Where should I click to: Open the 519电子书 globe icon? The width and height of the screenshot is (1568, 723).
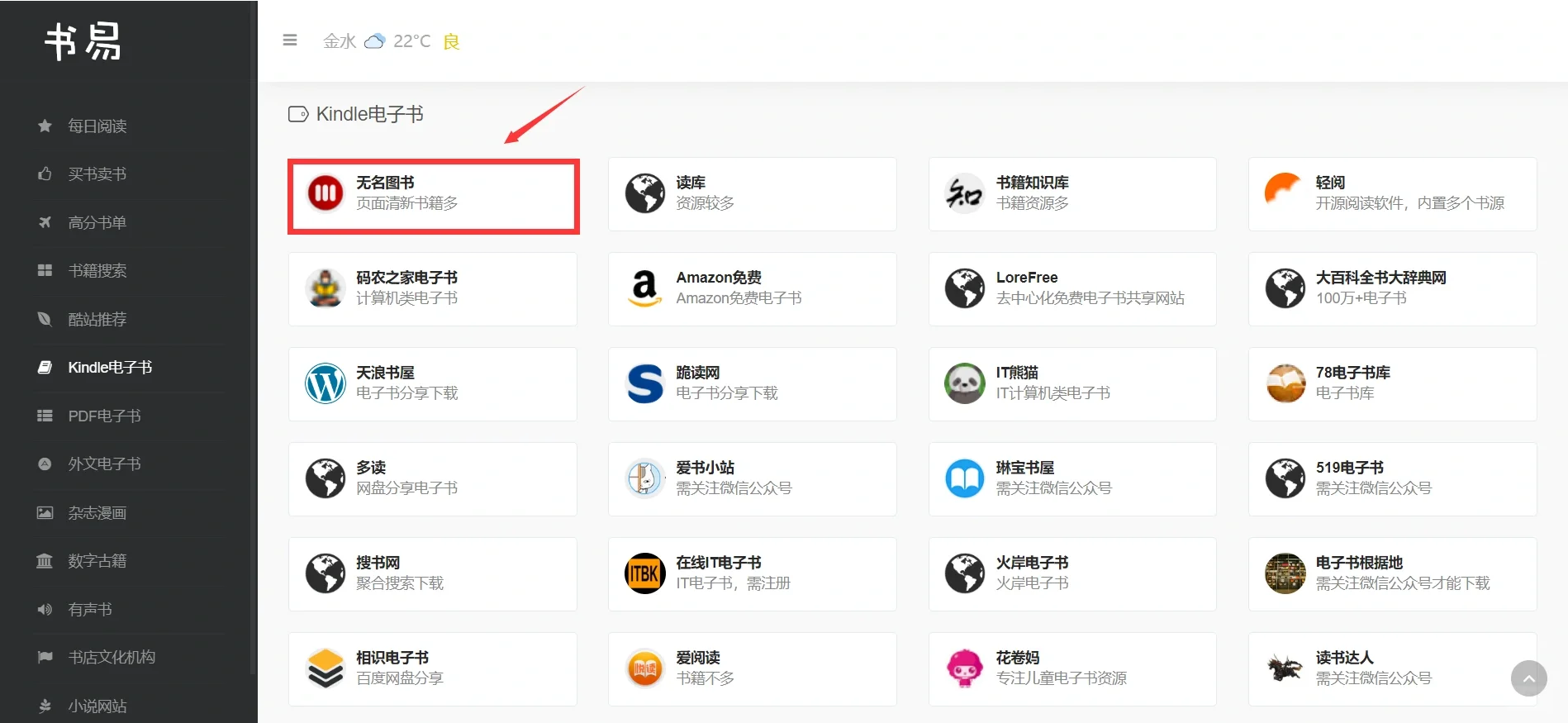(1285, 478)
